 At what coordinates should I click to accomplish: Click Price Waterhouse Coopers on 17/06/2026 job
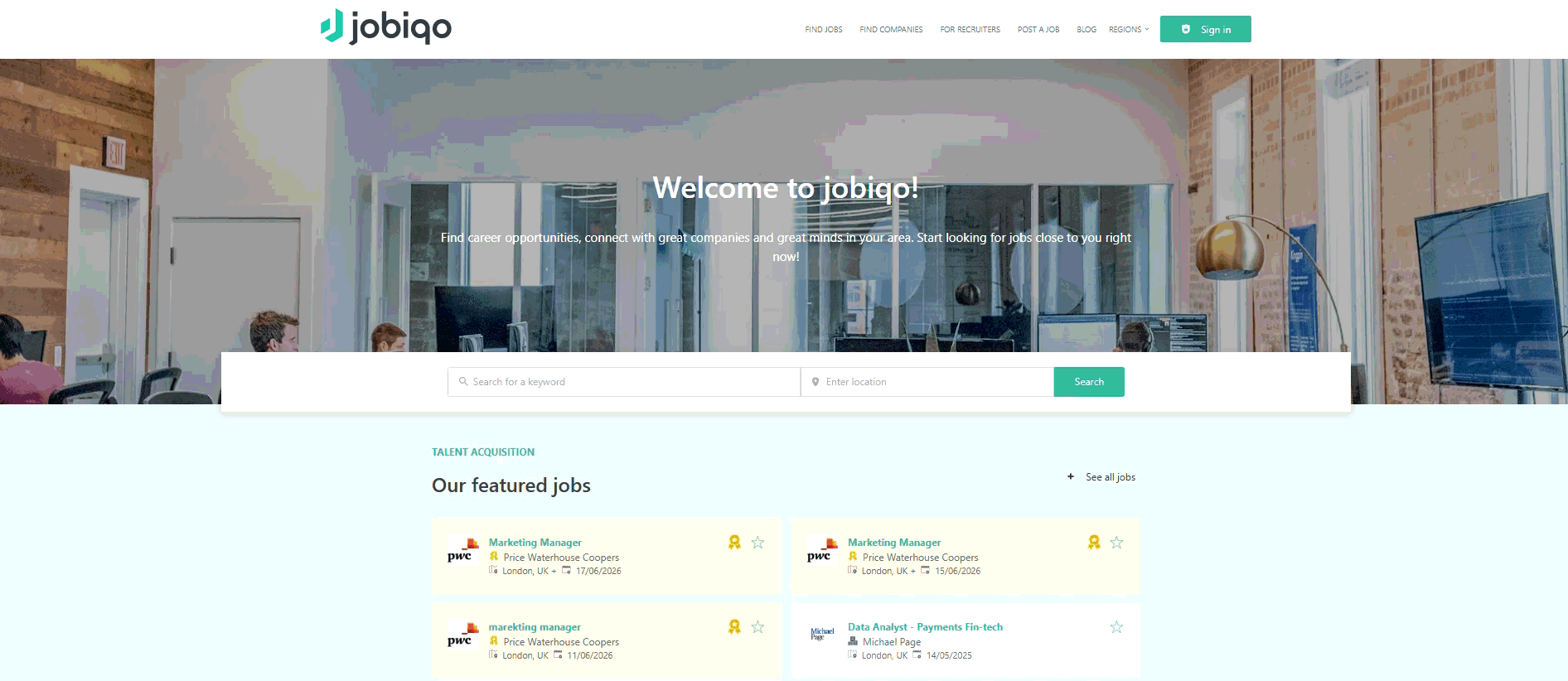tap(561, 558)
